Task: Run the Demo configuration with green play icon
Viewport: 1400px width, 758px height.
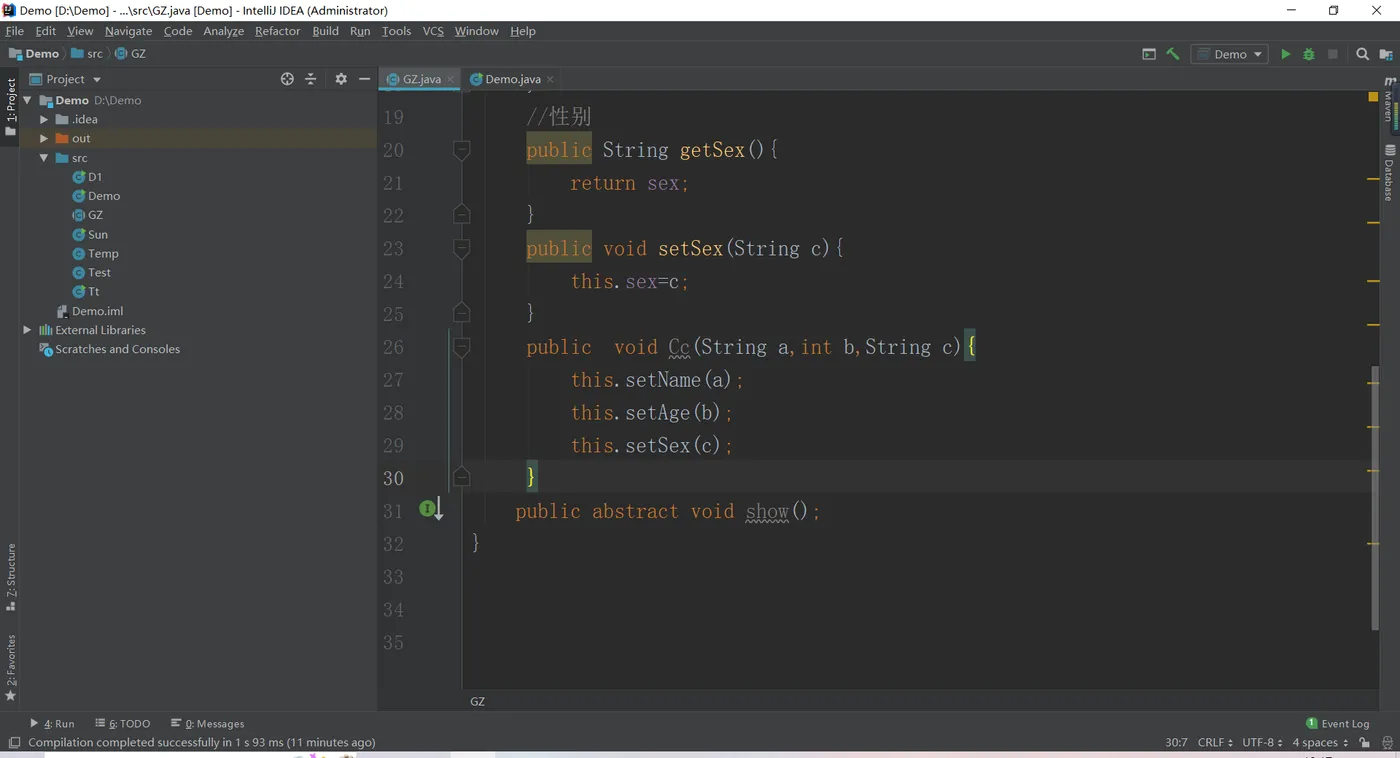Action: [1286, 54]
